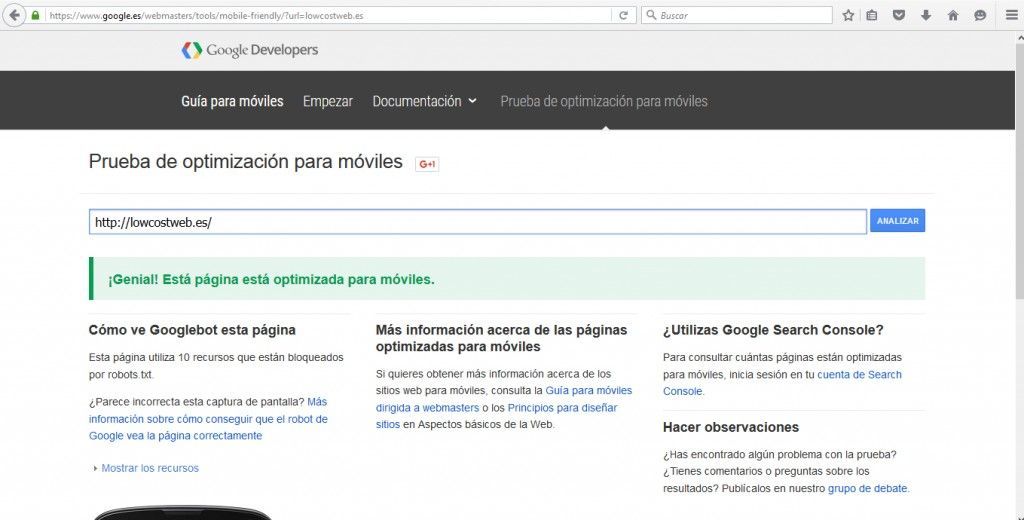Open the browser hamburger menu
Viewport: 1024px width, 520px height.
coord(1011,15)
